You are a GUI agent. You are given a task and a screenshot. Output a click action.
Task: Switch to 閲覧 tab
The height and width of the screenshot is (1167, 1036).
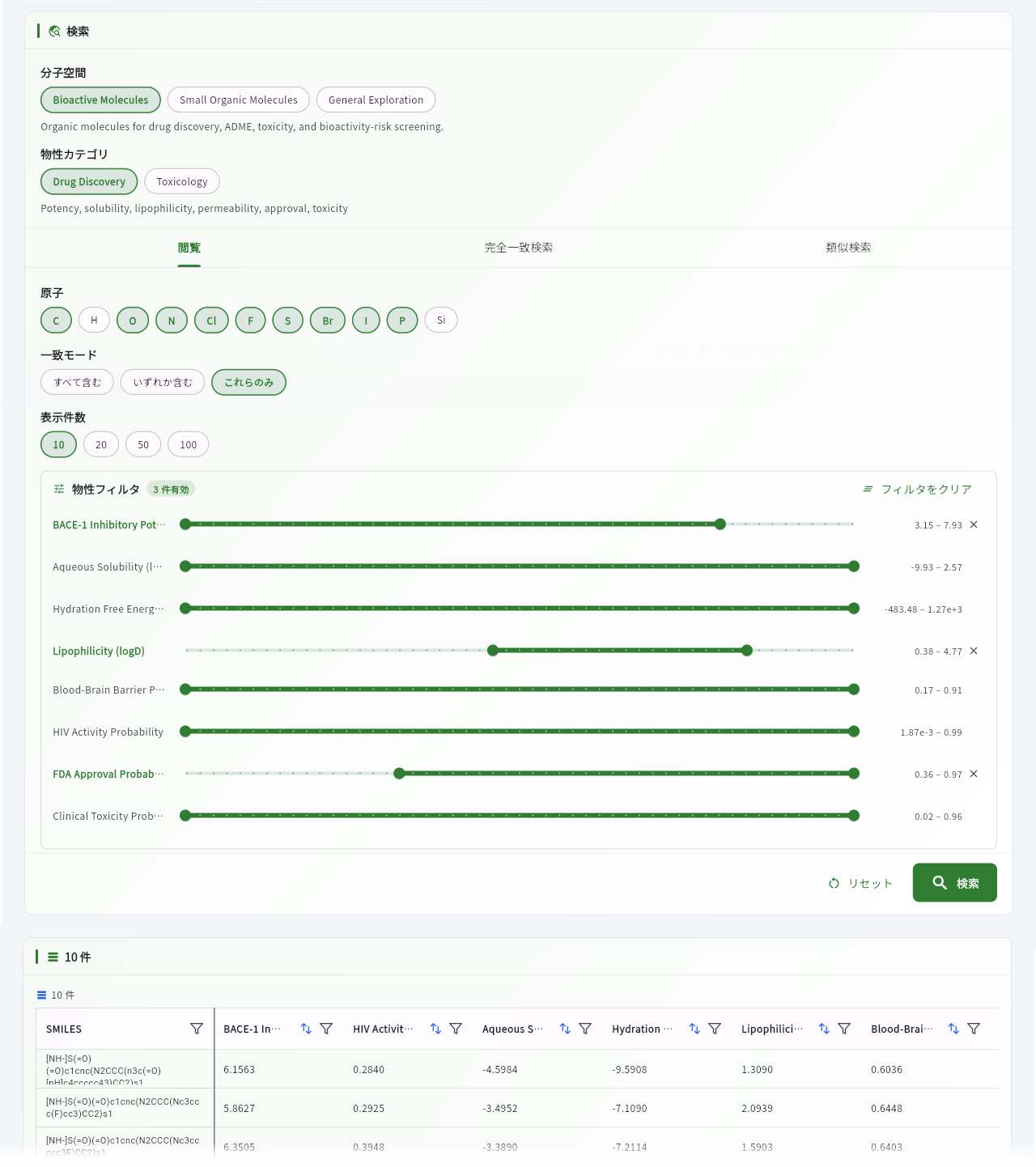(189, 248)
